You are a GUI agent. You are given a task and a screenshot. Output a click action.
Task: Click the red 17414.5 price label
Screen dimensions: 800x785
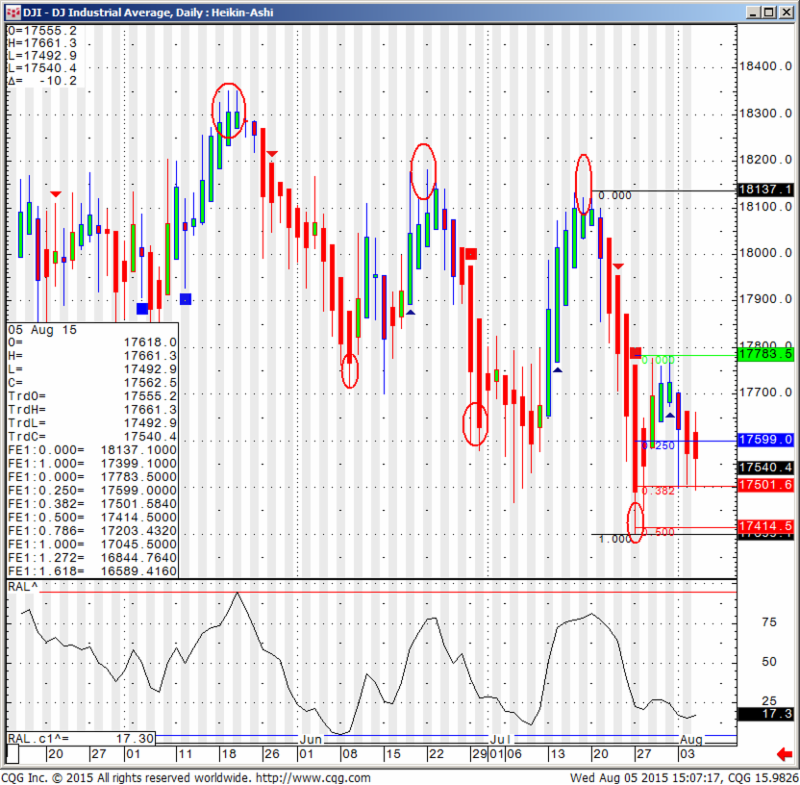point(765,525)
